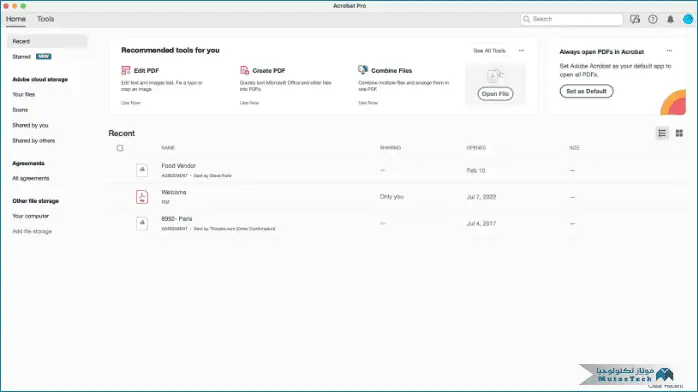Viewport: 698px width, 392px height.
Task: Click the Open File button
Action: 495,94
